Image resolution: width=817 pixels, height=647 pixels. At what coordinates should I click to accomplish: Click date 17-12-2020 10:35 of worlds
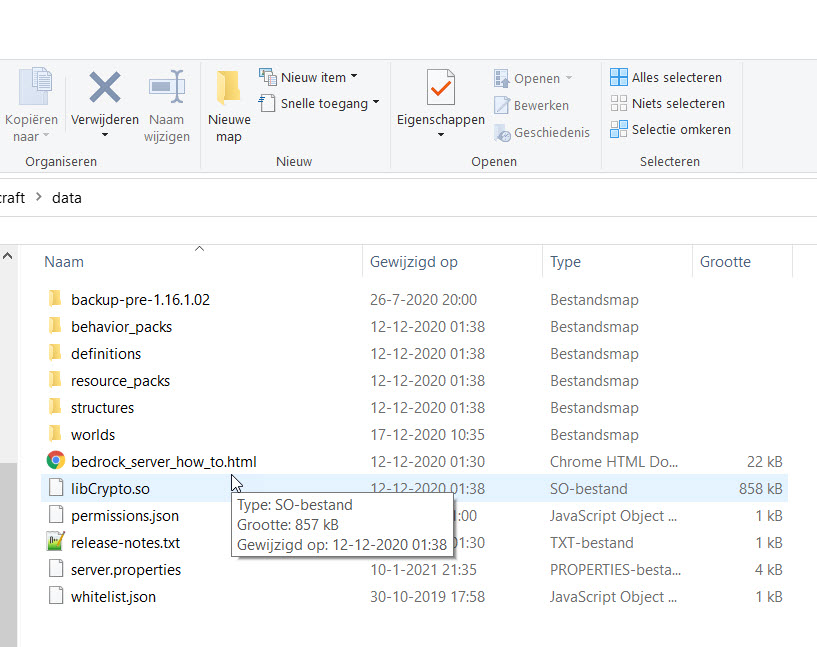[427, 435]
